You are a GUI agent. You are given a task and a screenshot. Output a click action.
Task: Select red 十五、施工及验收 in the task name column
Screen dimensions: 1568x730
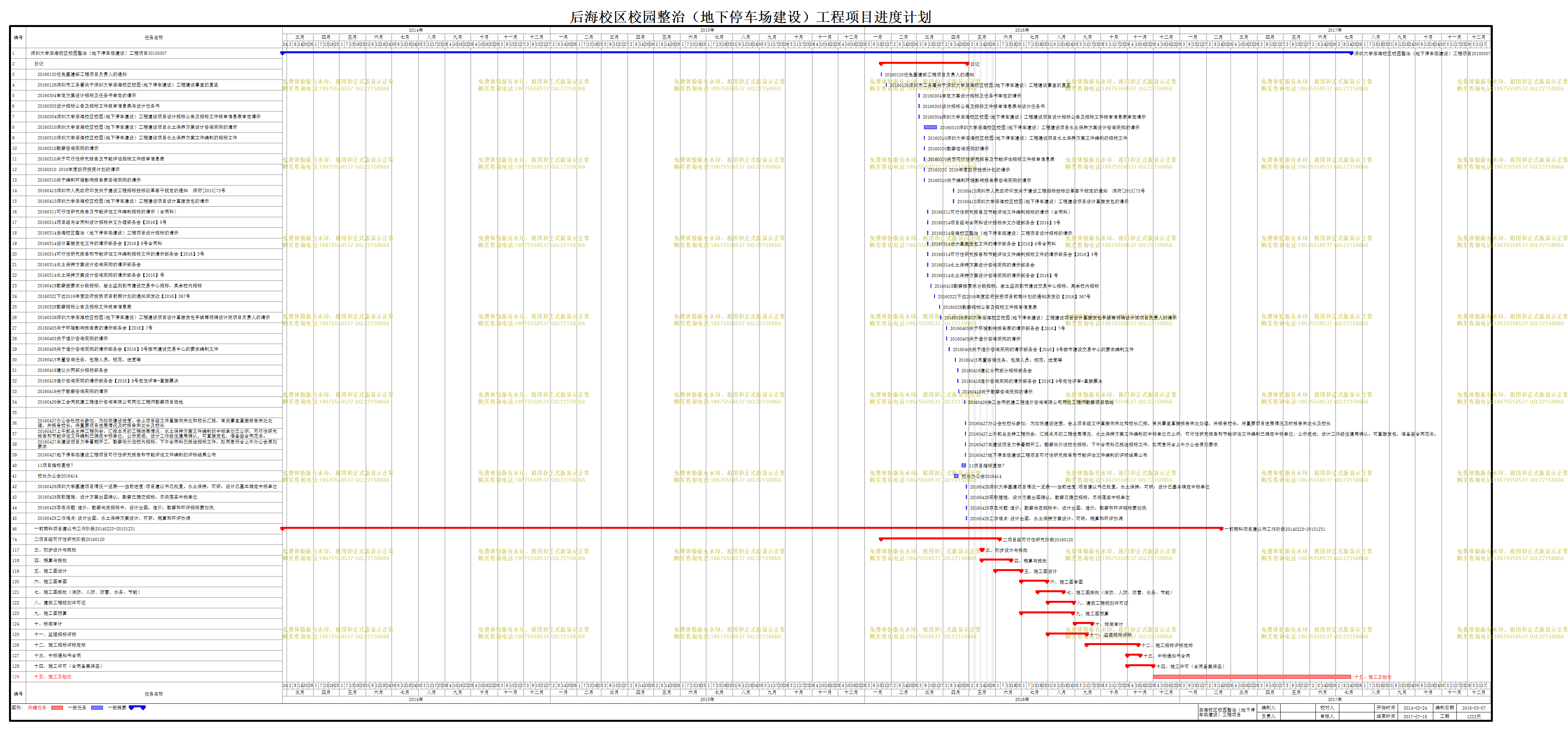point(52,676)
